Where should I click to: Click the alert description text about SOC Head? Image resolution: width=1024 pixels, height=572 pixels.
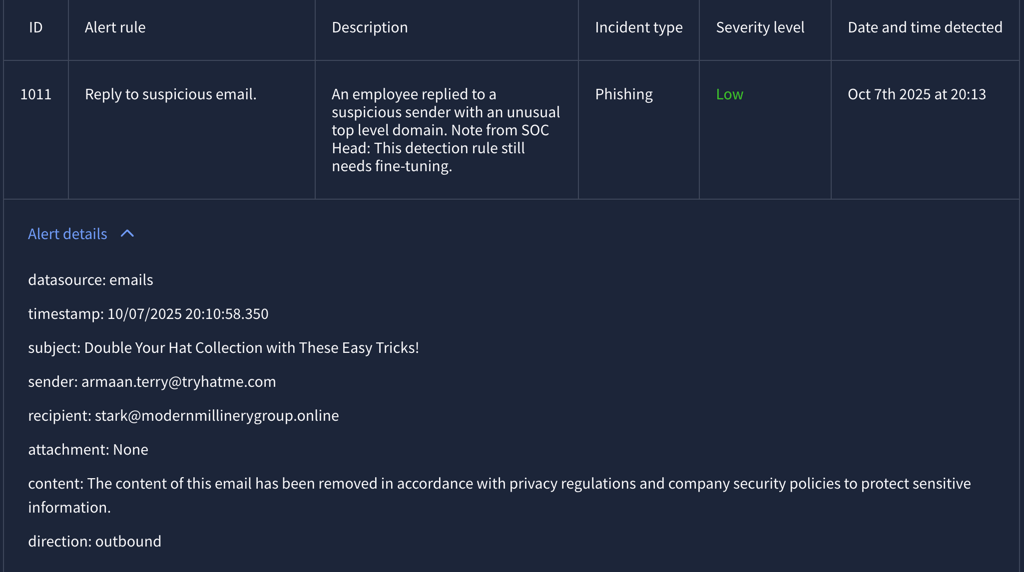(x=445, y=130)
